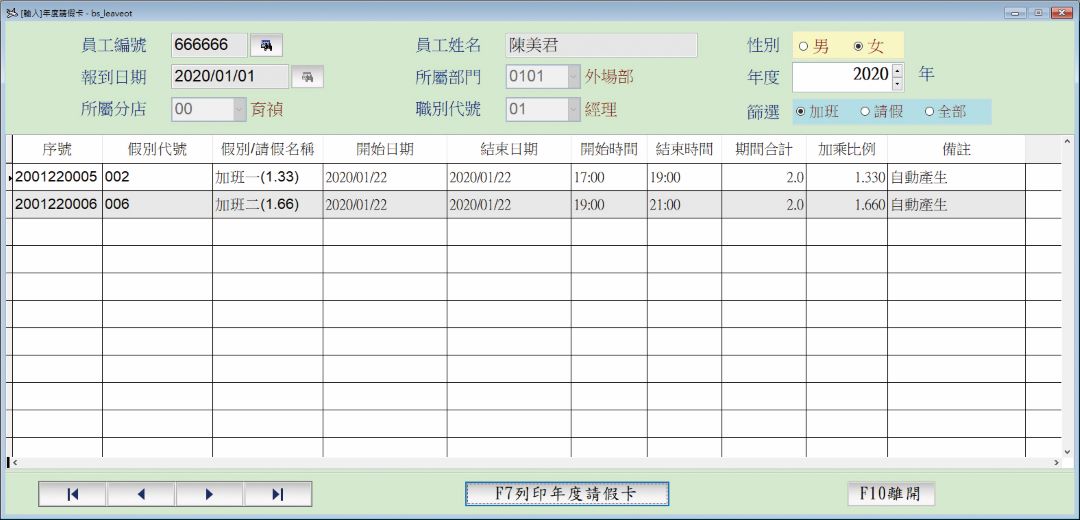Click F10離開 button
This screenshot has width=1080, height=520.
891,494
